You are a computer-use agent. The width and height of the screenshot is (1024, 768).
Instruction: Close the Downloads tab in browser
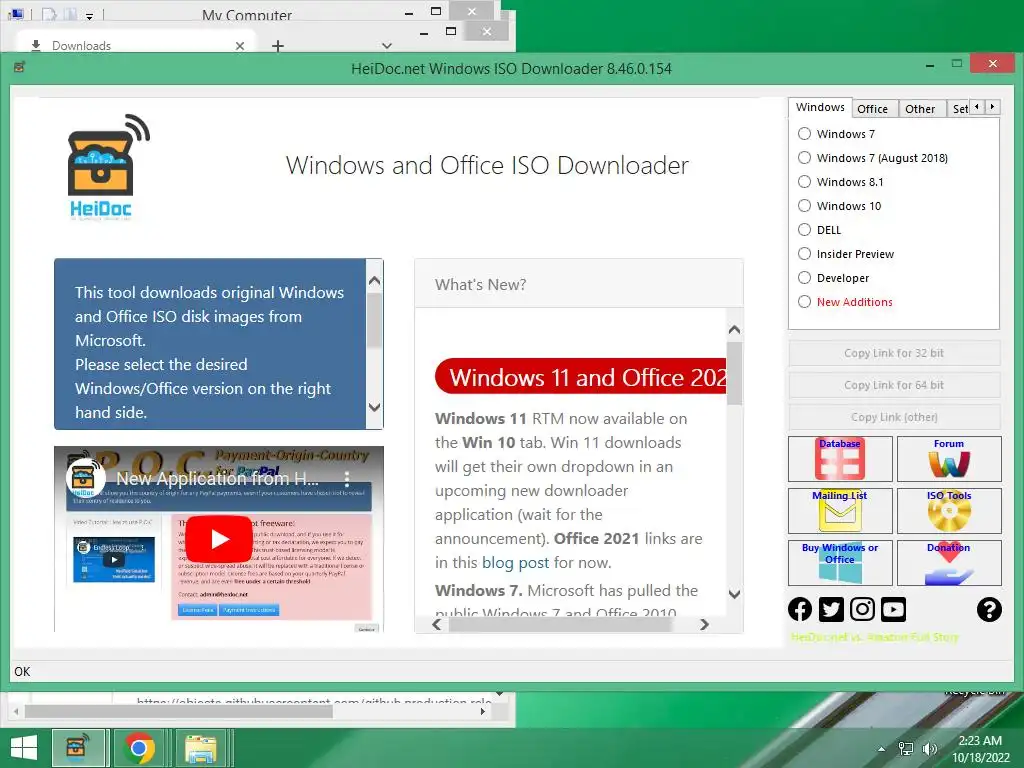[x=240, y=46]
